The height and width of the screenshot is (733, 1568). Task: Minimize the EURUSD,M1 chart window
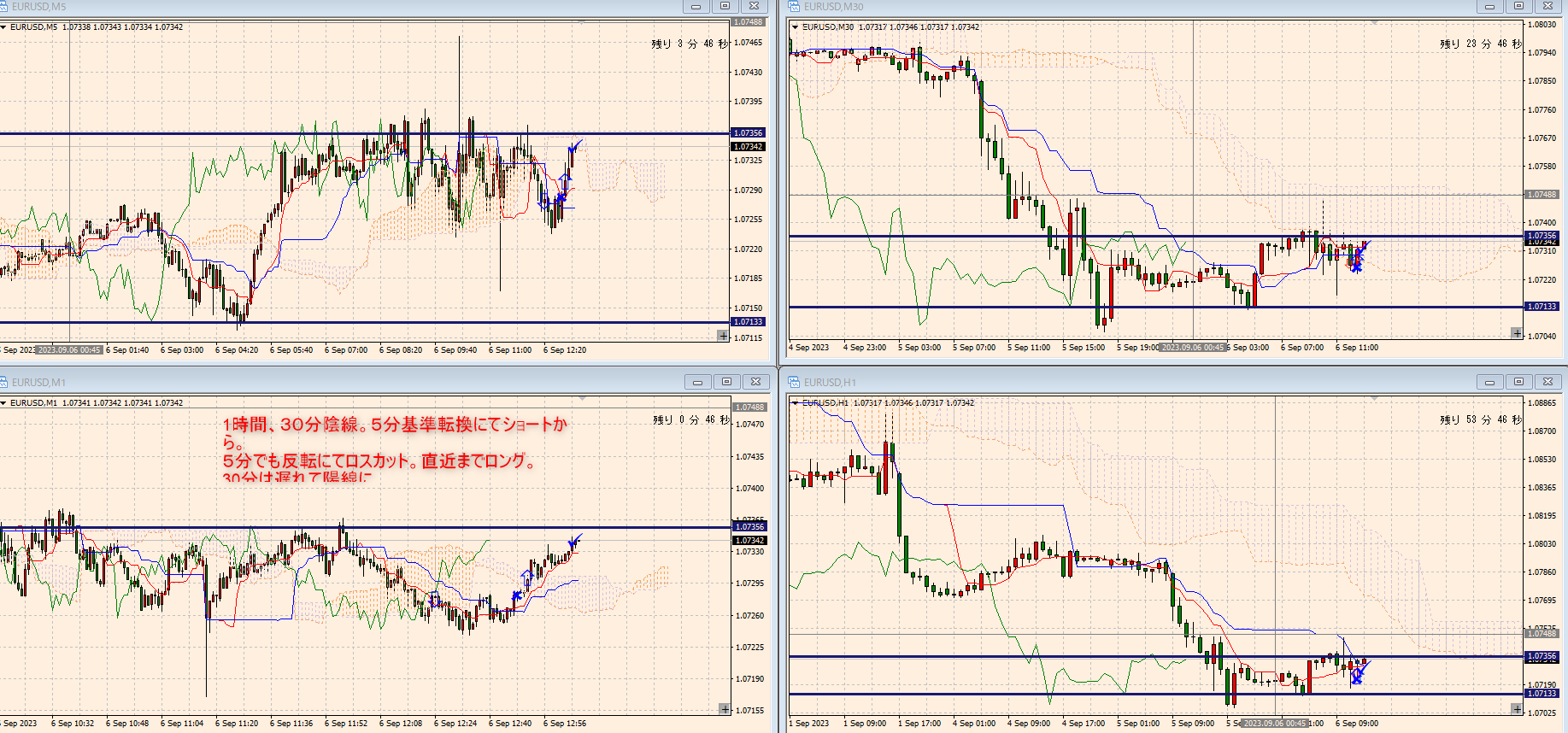698,382
